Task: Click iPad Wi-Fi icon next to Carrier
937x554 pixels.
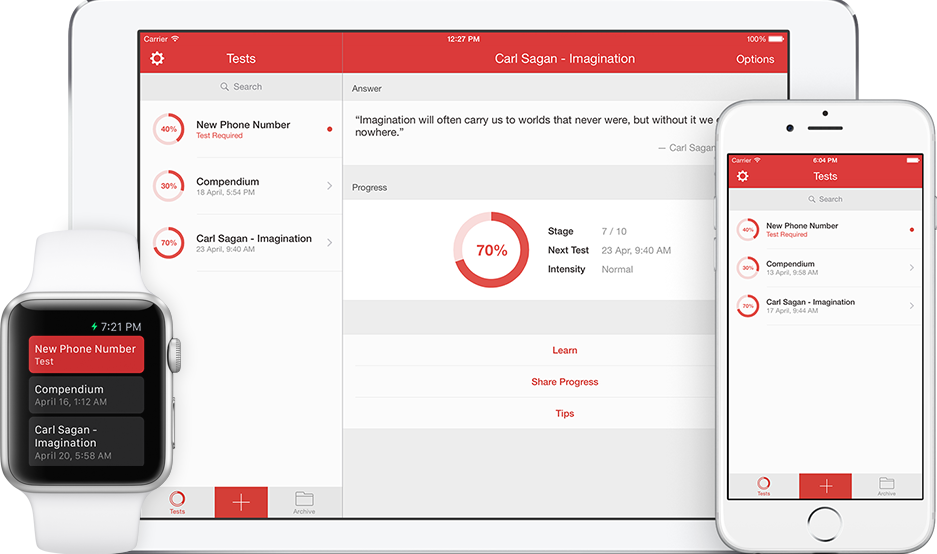Action: [175, 39]
